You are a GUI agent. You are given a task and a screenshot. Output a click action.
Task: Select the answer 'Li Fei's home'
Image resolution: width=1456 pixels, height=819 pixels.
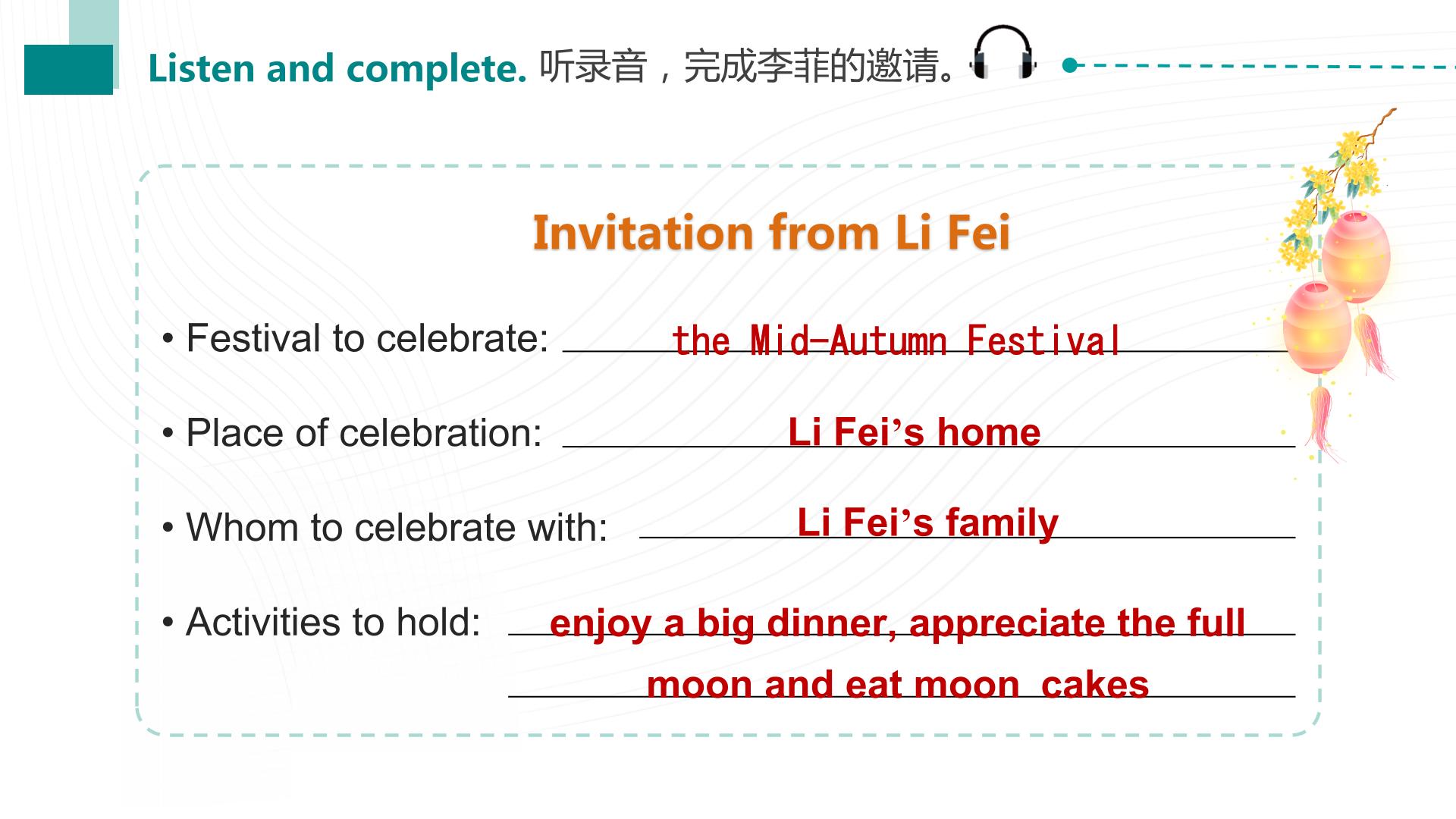[x=915, y=432]
